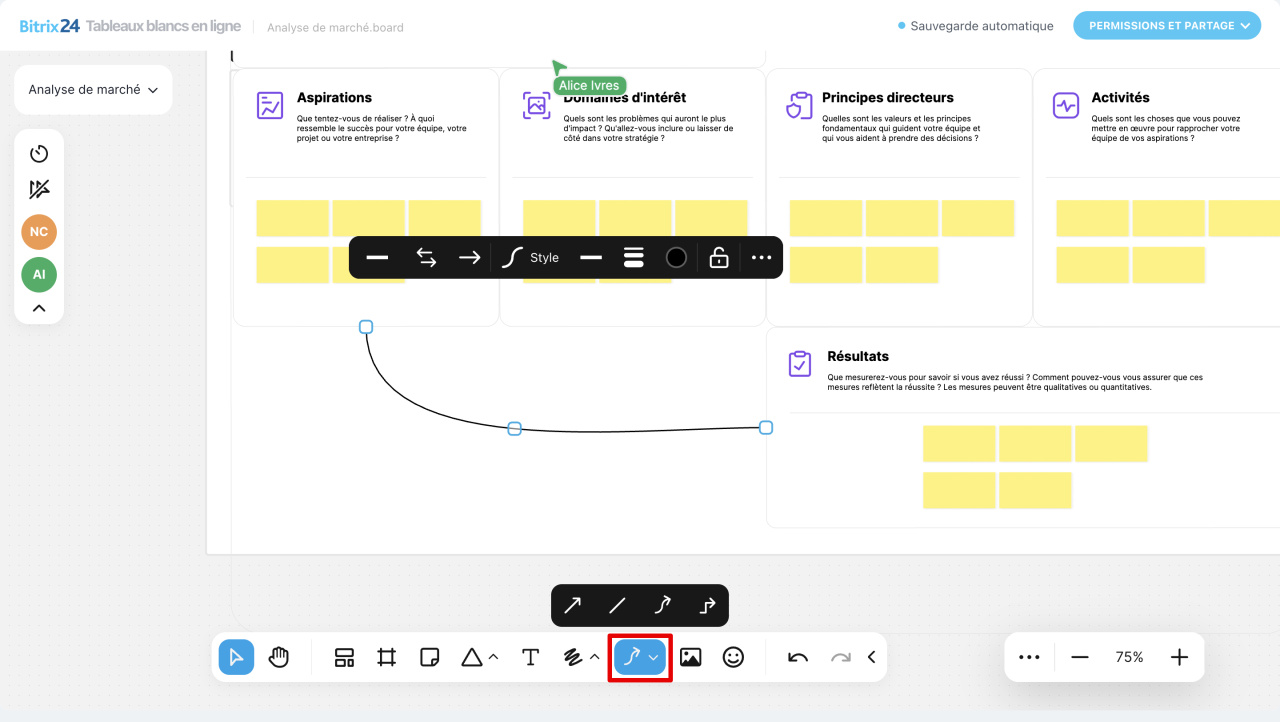Open the image insert tool

click(690, 657)
